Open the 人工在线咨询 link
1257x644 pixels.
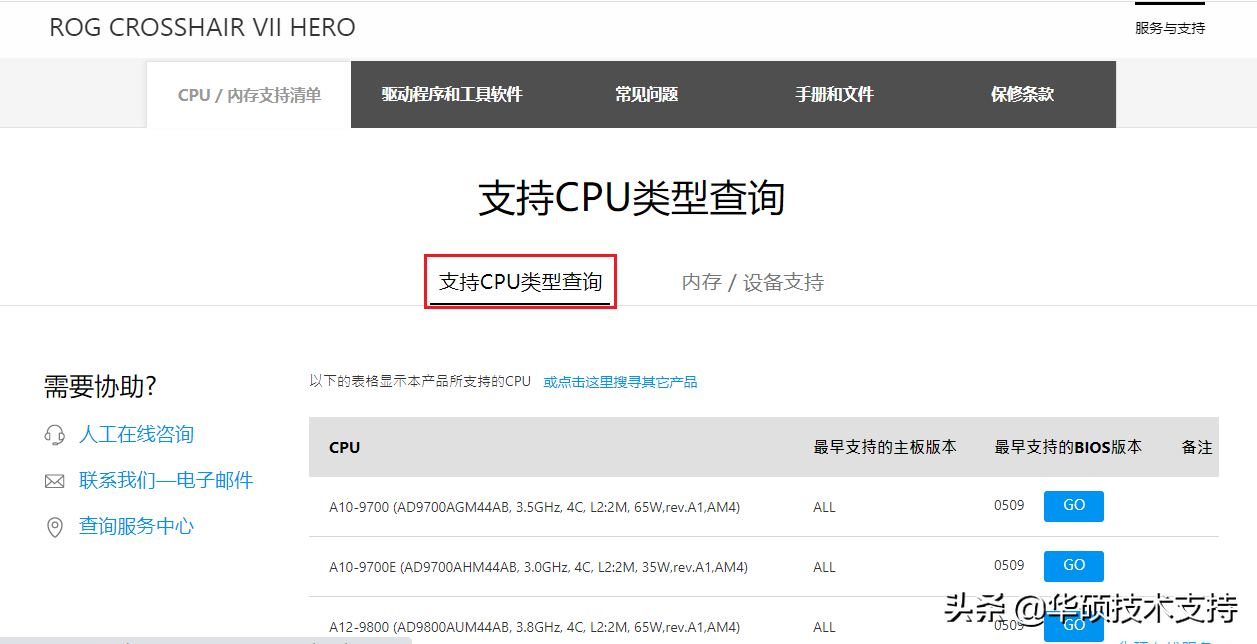[136, 435]
